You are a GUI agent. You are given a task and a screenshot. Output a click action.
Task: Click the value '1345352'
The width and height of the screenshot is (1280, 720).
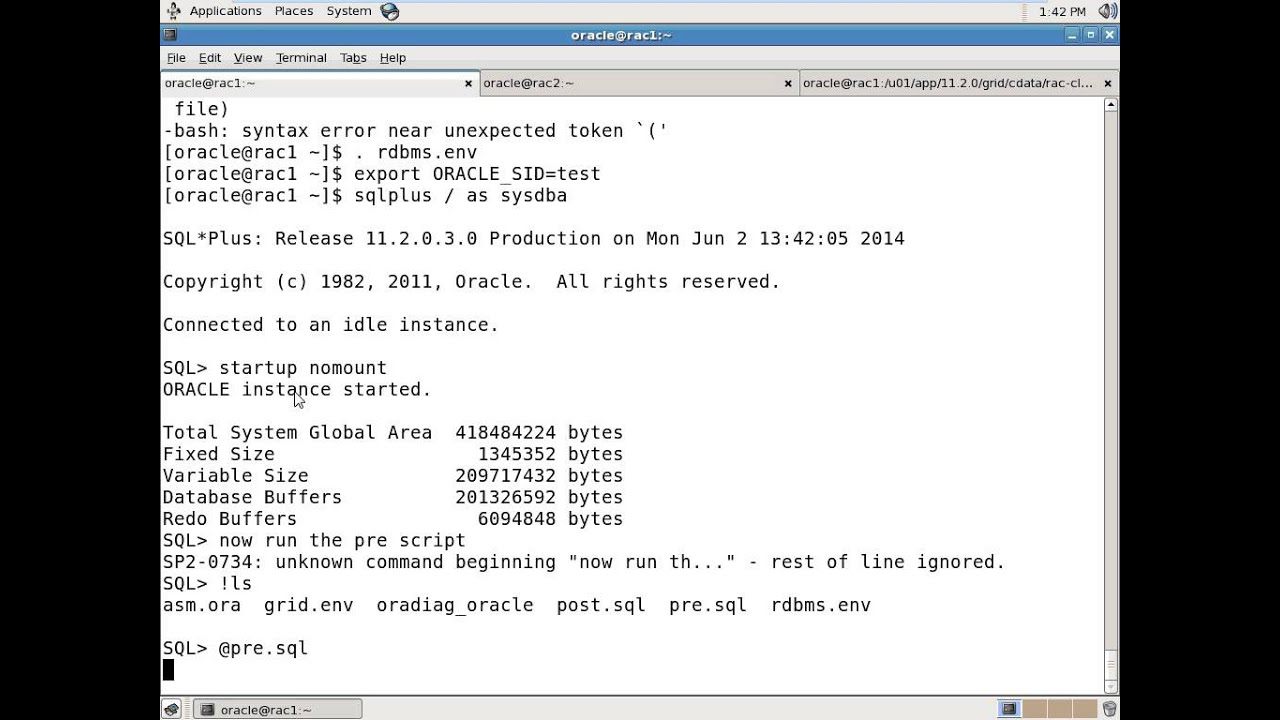click(516, 454)
